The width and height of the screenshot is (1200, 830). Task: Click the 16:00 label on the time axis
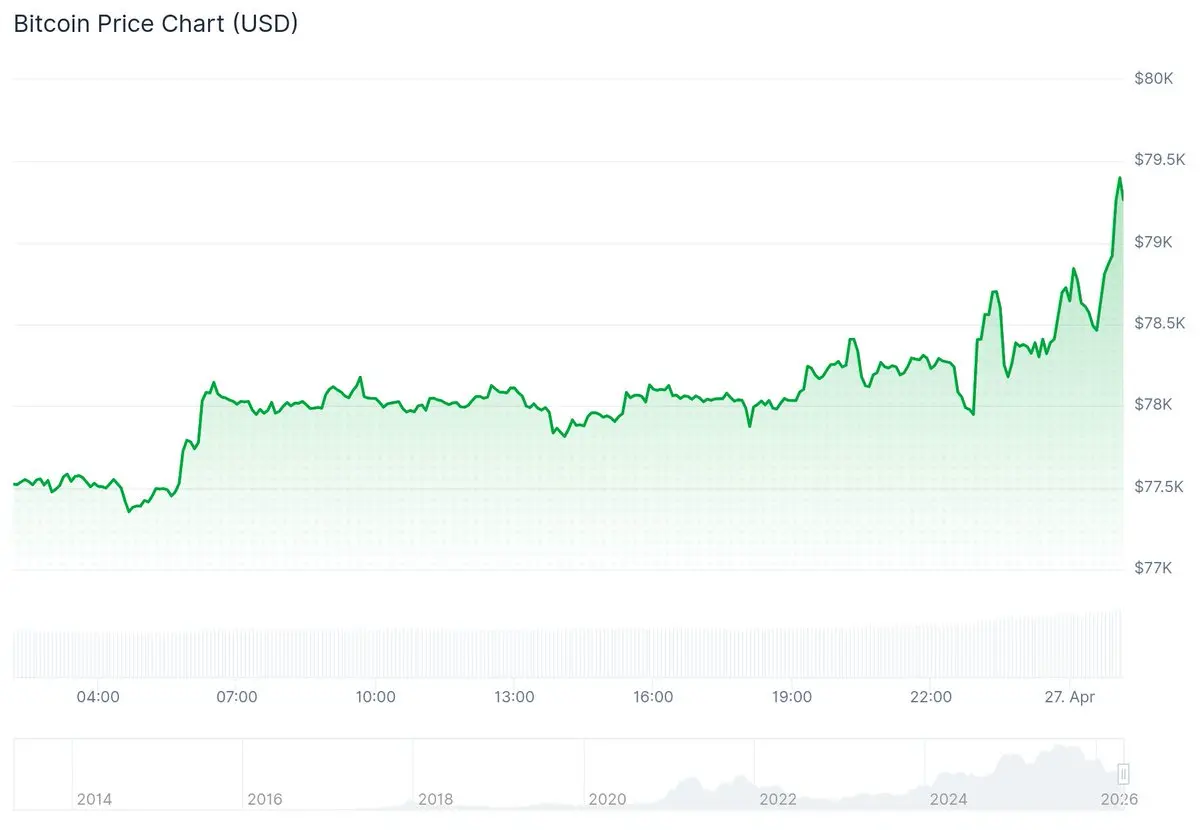(x=653, y=697)
